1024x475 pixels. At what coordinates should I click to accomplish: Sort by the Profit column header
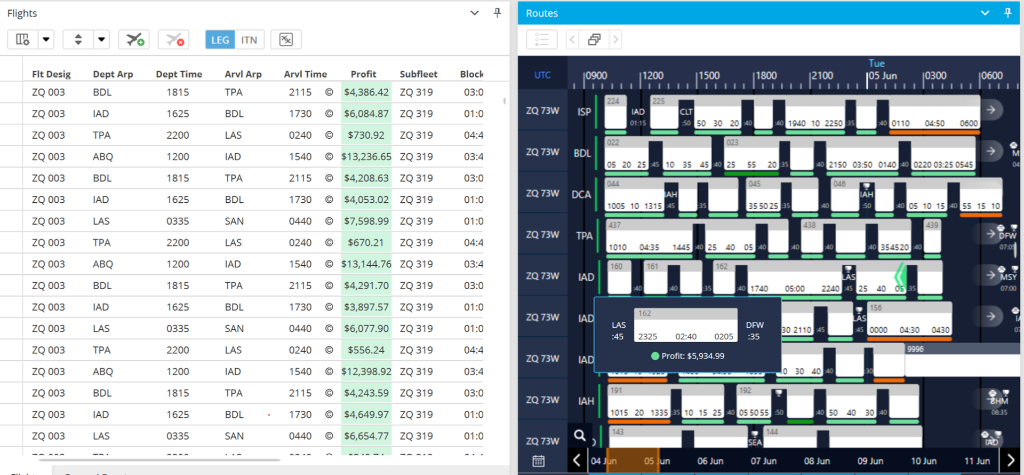click(x=364, y=73)
